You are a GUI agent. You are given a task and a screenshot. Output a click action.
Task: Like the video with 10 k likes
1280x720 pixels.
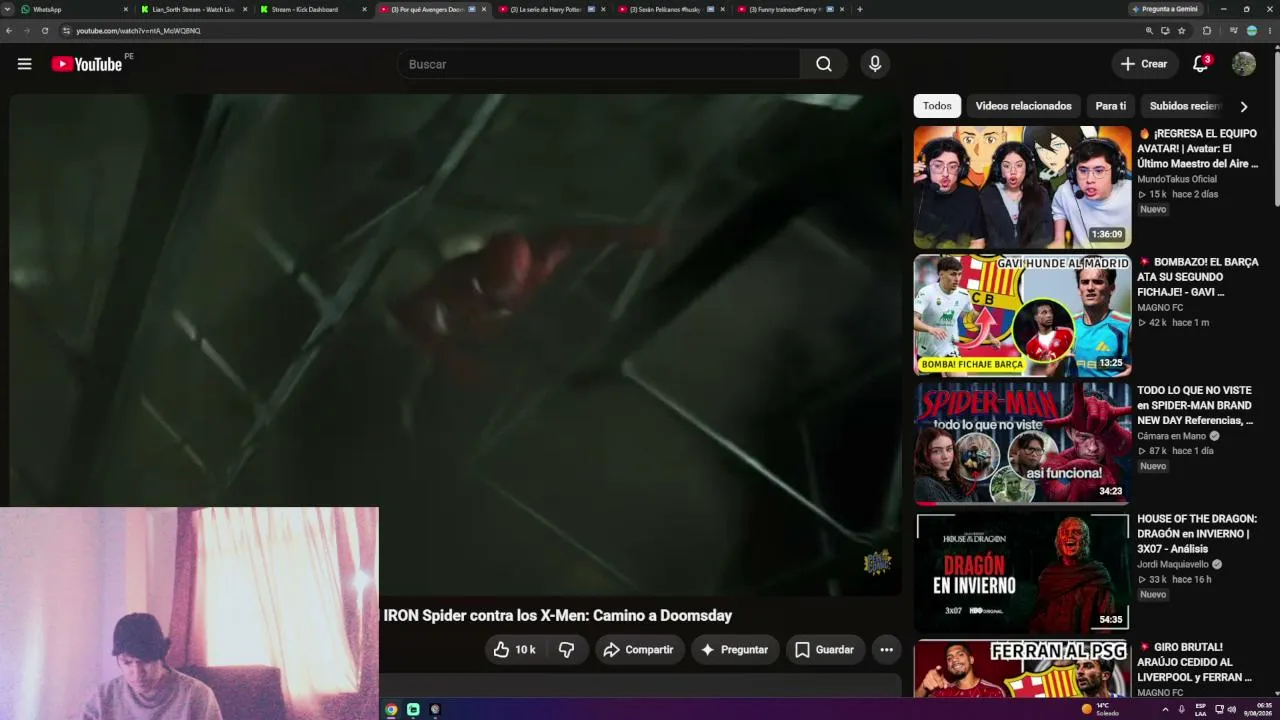515,650
